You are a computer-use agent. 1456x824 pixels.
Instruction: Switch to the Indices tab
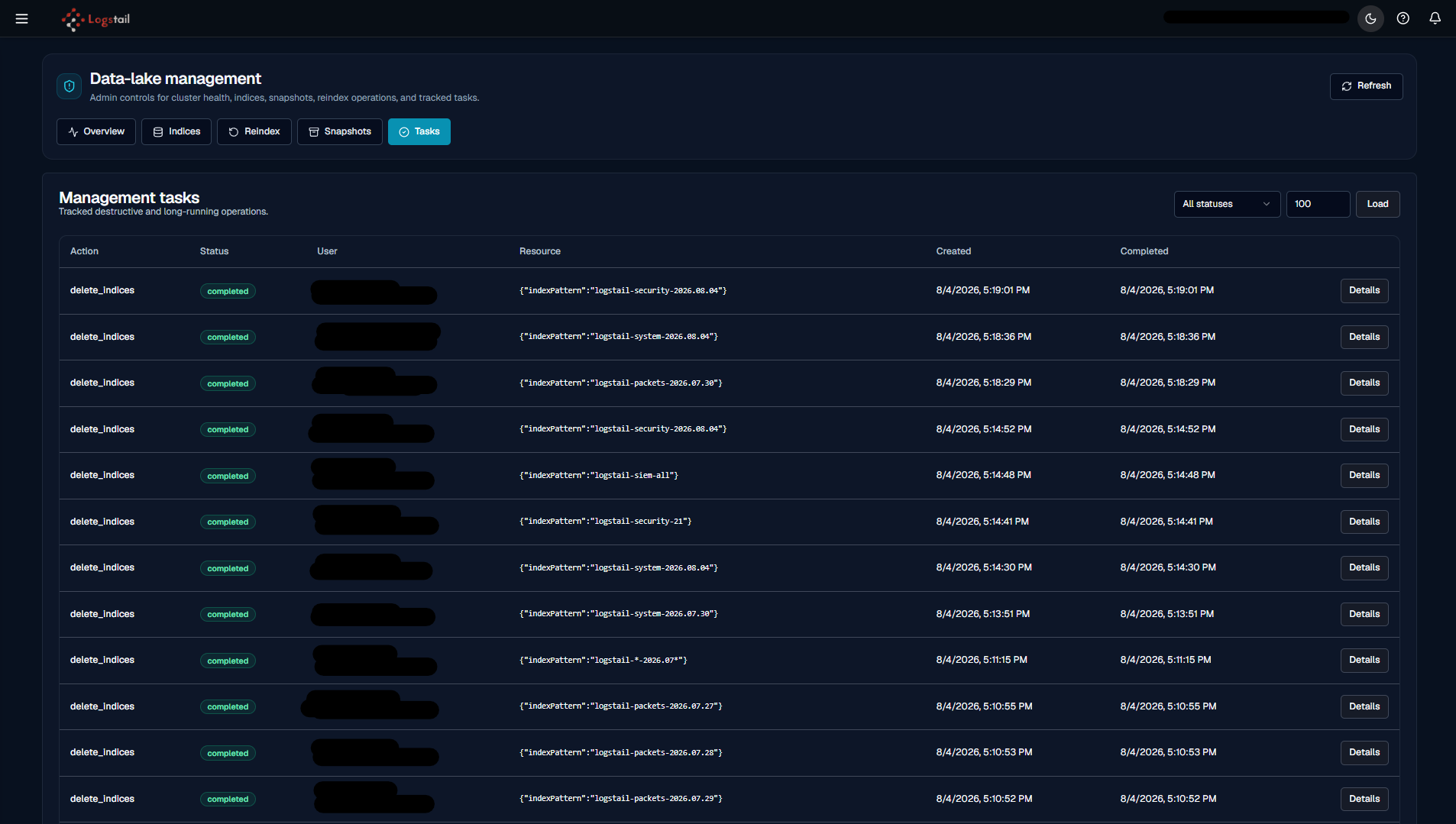coord(176,131)
